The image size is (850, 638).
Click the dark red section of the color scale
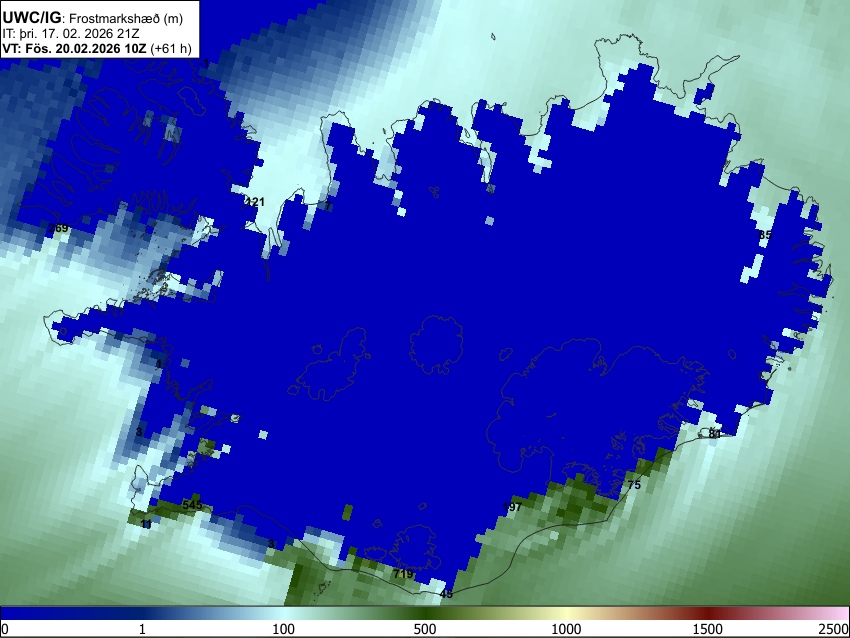click(708, 613)
